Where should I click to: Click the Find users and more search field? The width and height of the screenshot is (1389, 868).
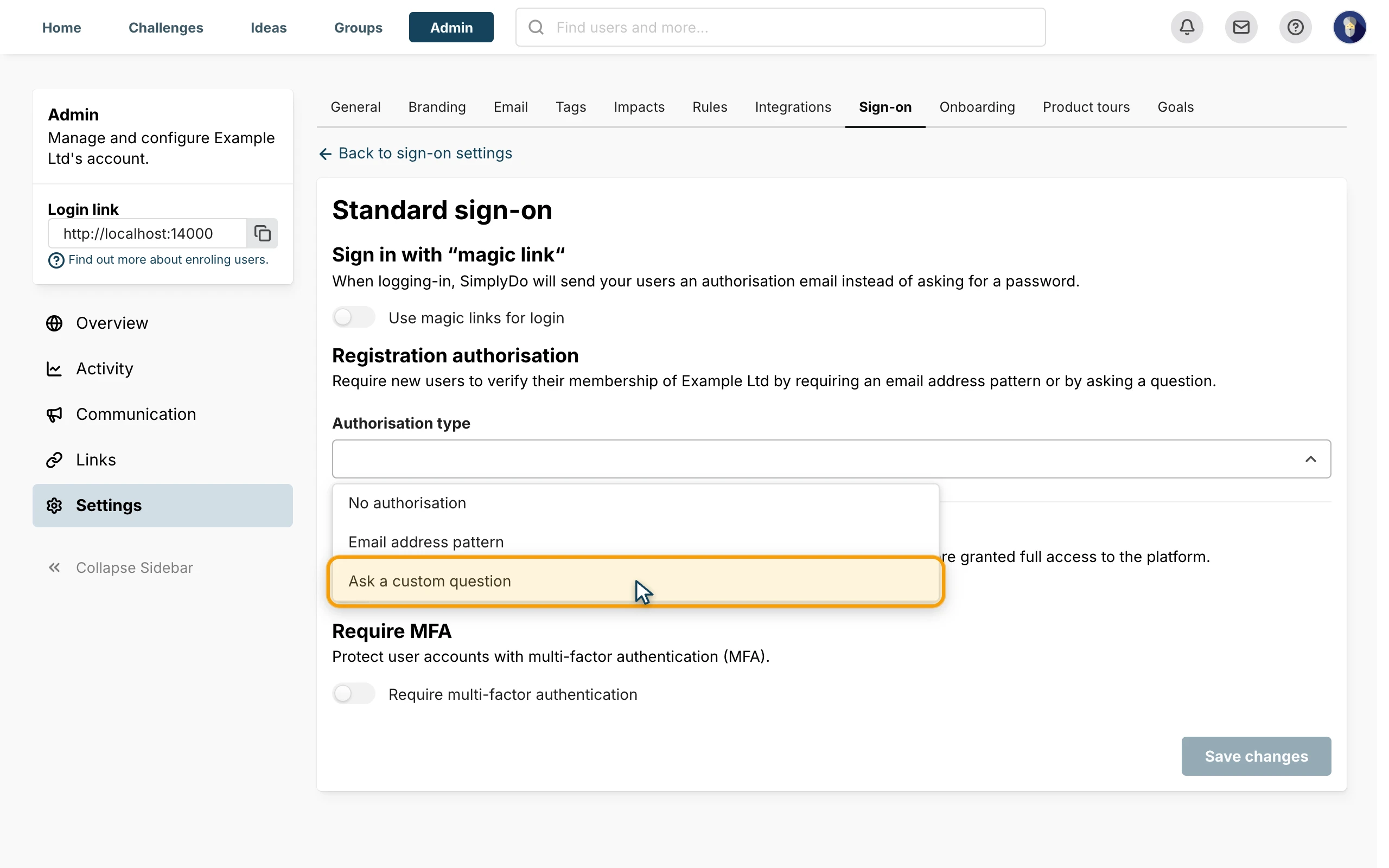780,27
